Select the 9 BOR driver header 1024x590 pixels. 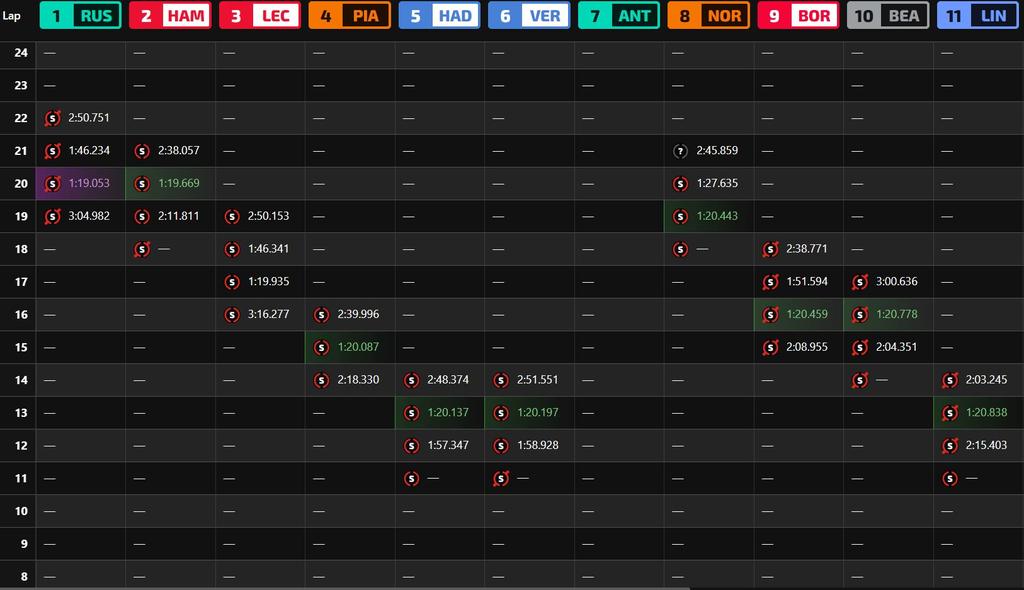click(x=798, y=15)
